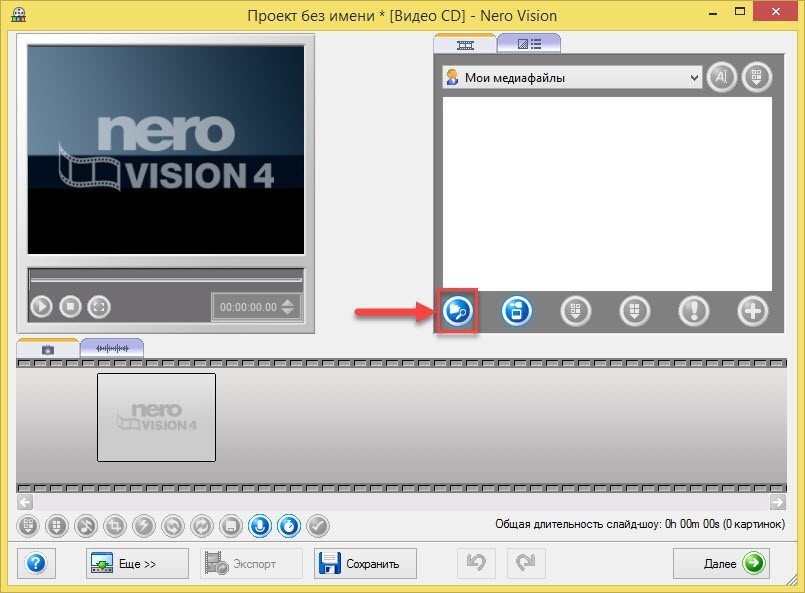Click the rotate counterclockwise icon

[172, 526]
